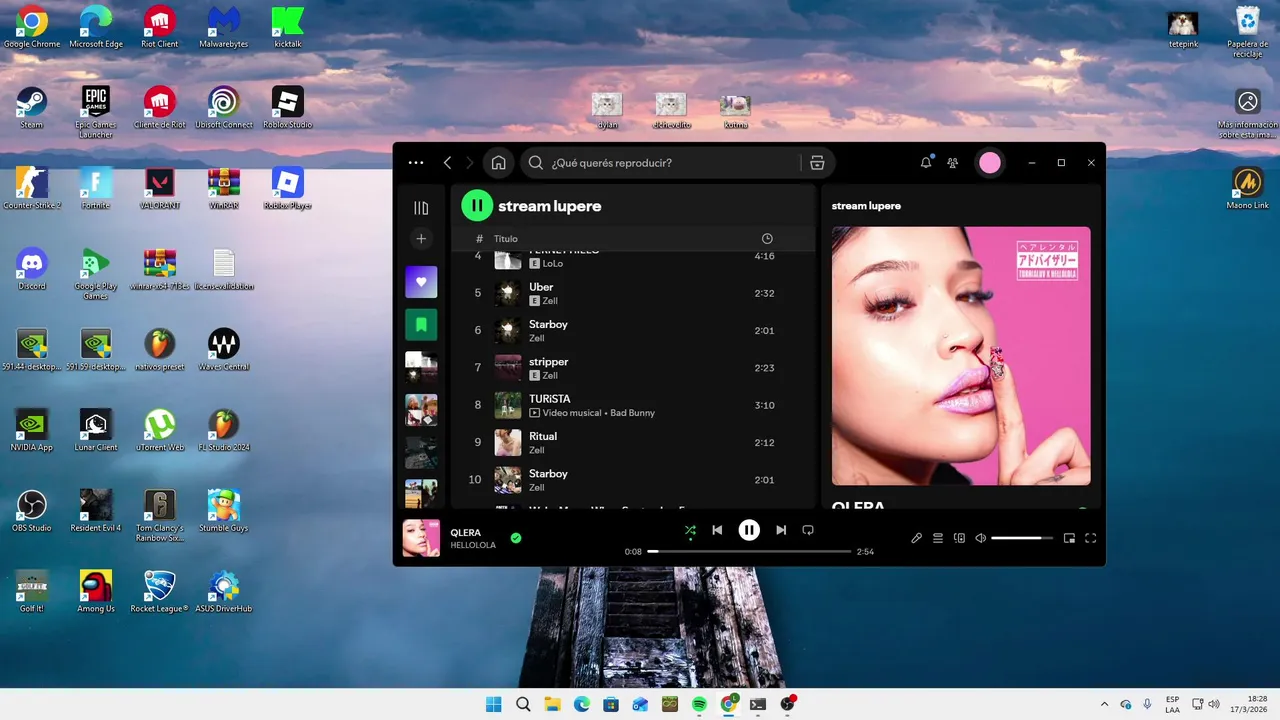1280x720 pixels.
Task: Open VALORANT desktop shortcut
Action: (x=160, y=189)
